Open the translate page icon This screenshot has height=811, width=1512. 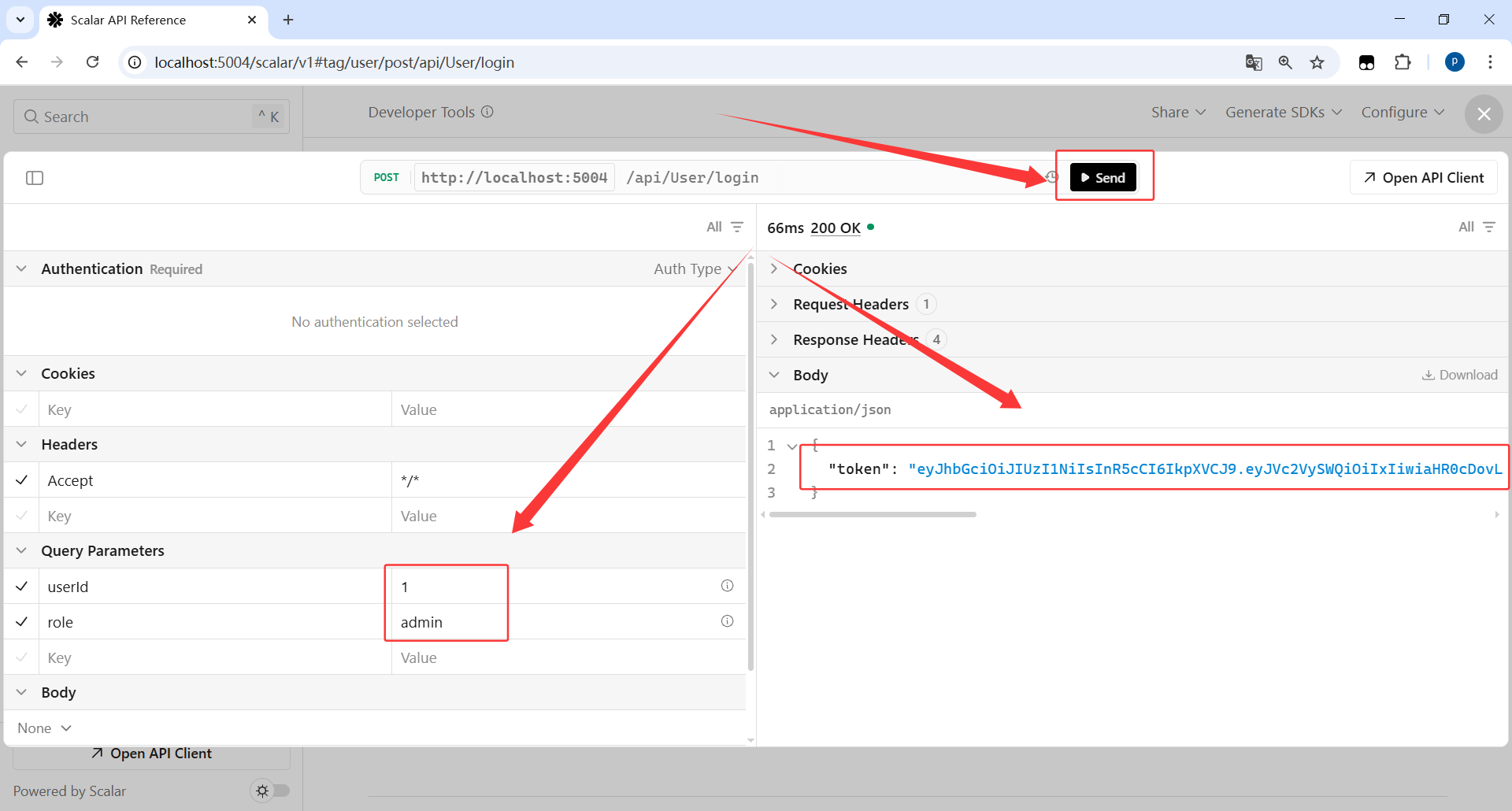(x=1254, y=62)
